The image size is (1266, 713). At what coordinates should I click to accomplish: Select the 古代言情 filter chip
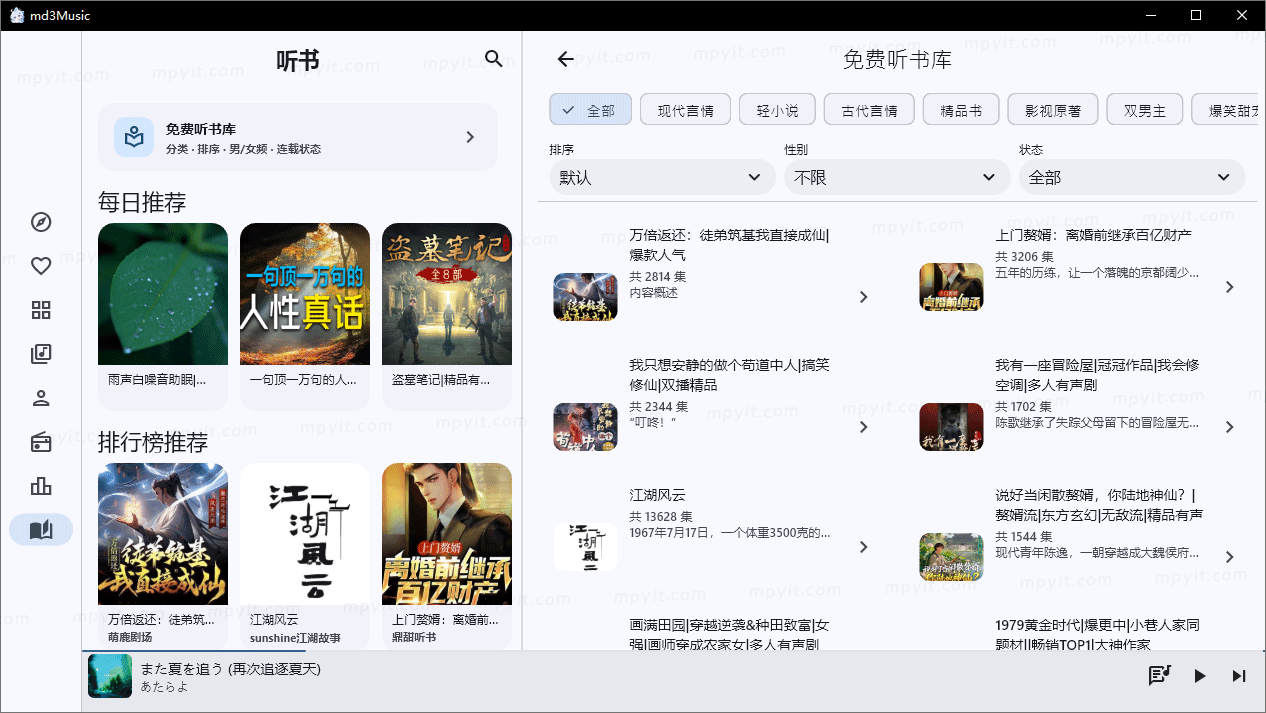(869, 110)
